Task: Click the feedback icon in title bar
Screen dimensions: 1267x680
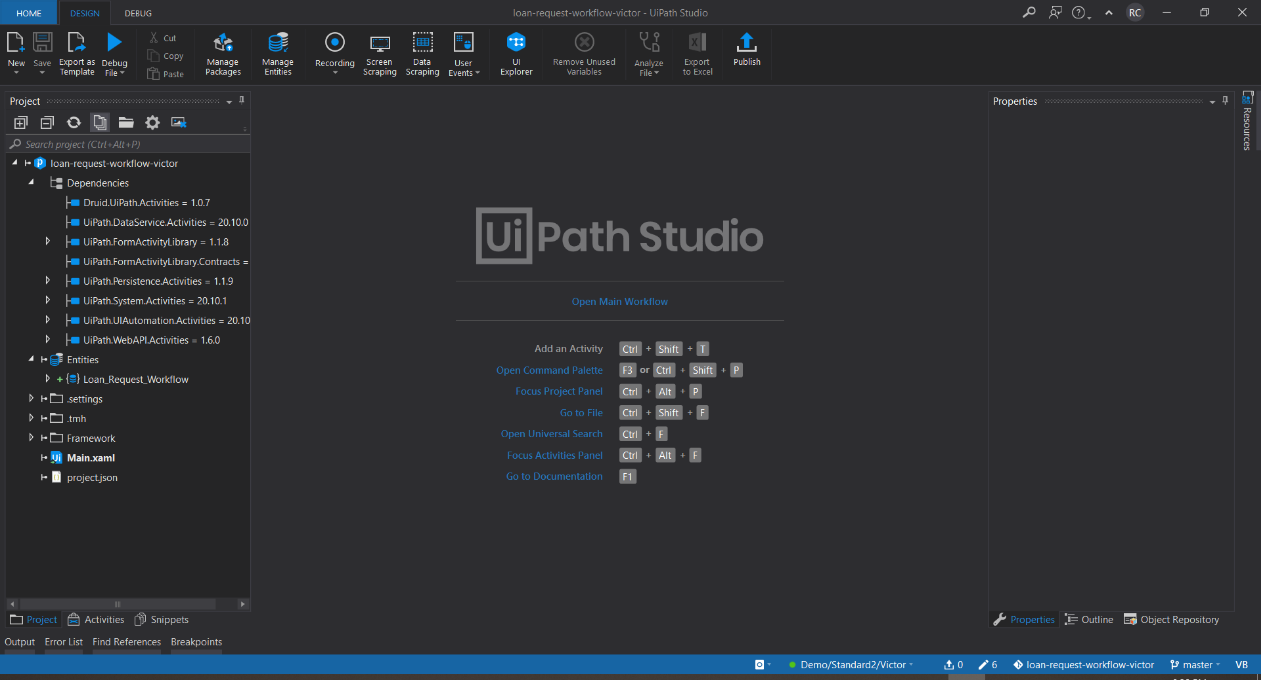Action: pyautogui.click(x=1055, y=12)
